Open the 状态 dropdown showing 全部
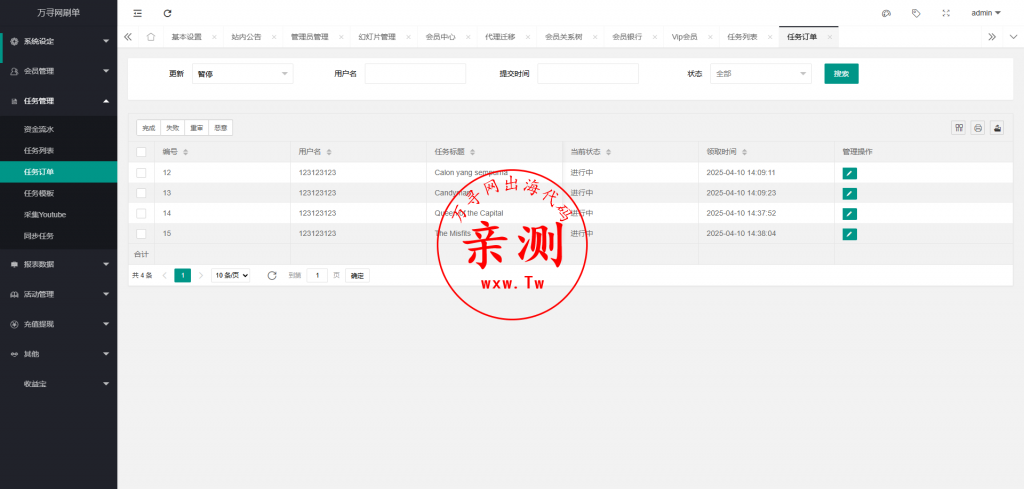Screen dimensions: 1024x489 point(761,74)
